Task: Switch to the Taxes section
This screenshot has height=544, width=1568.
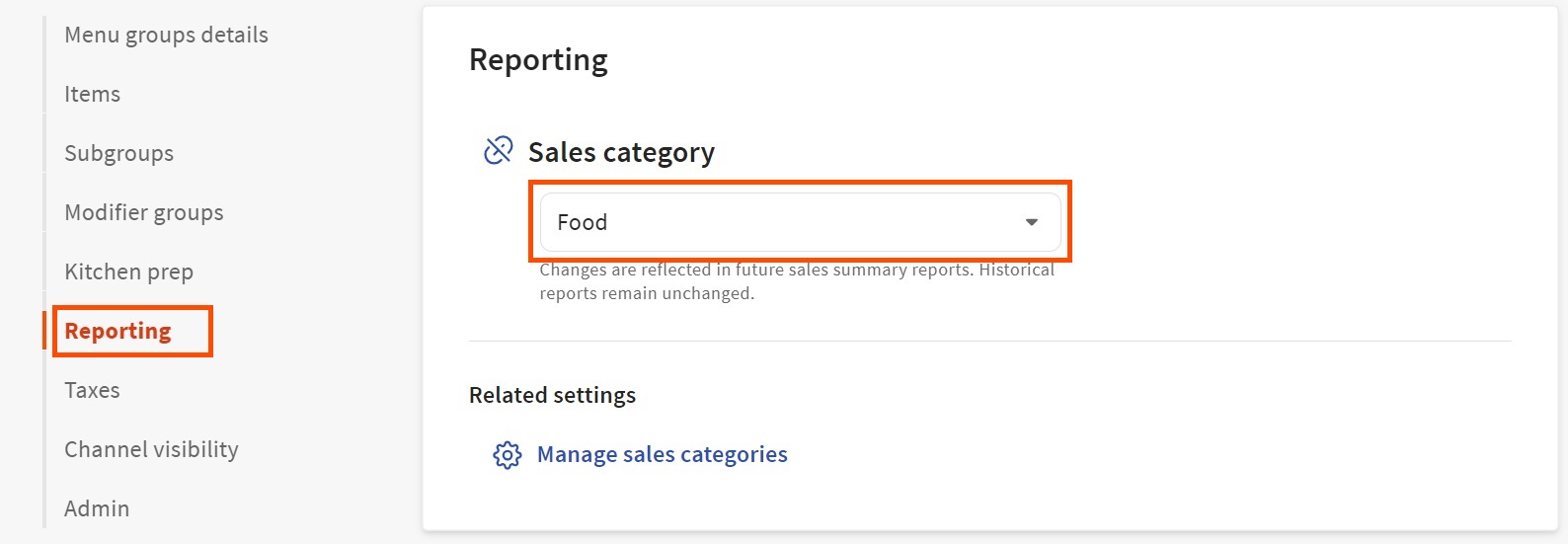Action: pos(92,390)
